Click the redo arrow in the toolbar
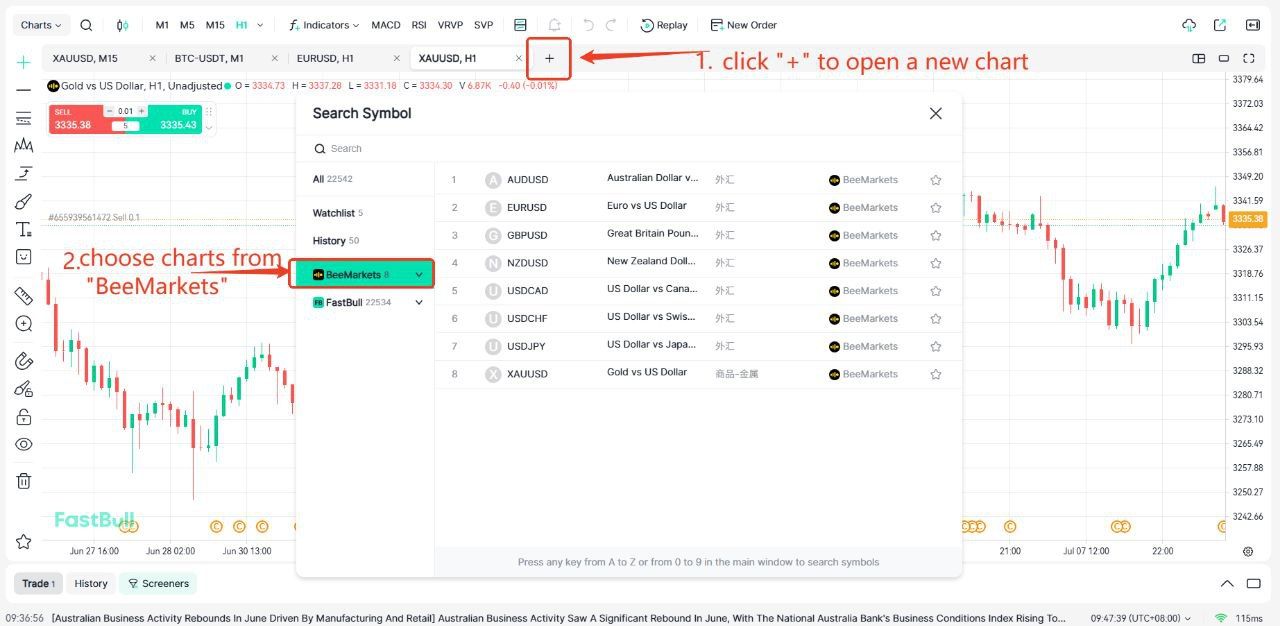This screenshot has width=1280, height=626. [611, 25]
